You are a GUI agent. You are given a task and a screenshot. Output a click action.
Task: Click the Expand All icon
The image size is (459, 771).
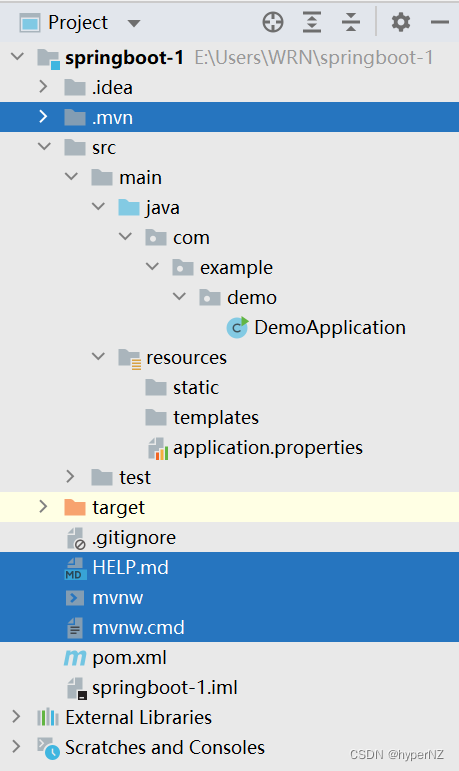pyautogui.click(x=312, y=22)
